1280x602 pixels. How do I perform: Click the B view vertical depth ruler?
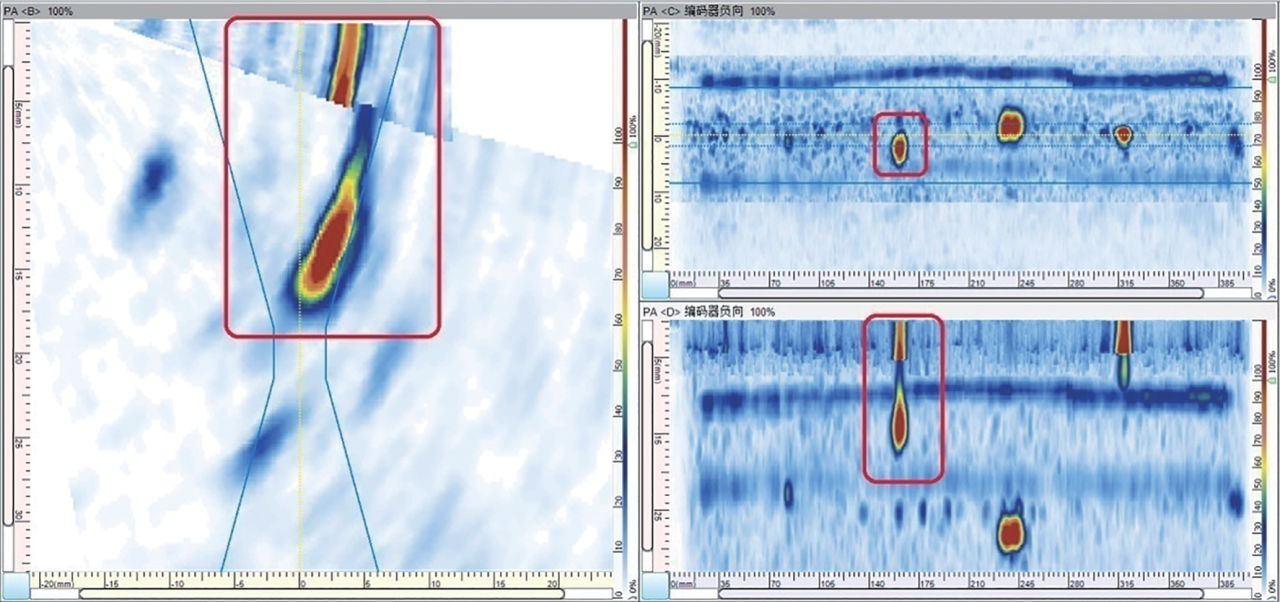click(x=24, y=295)
